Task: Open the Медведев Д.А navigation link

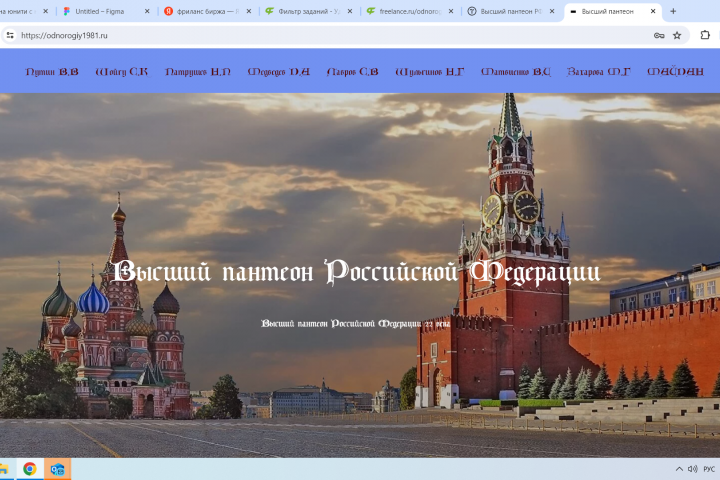Action: (279, 72)
